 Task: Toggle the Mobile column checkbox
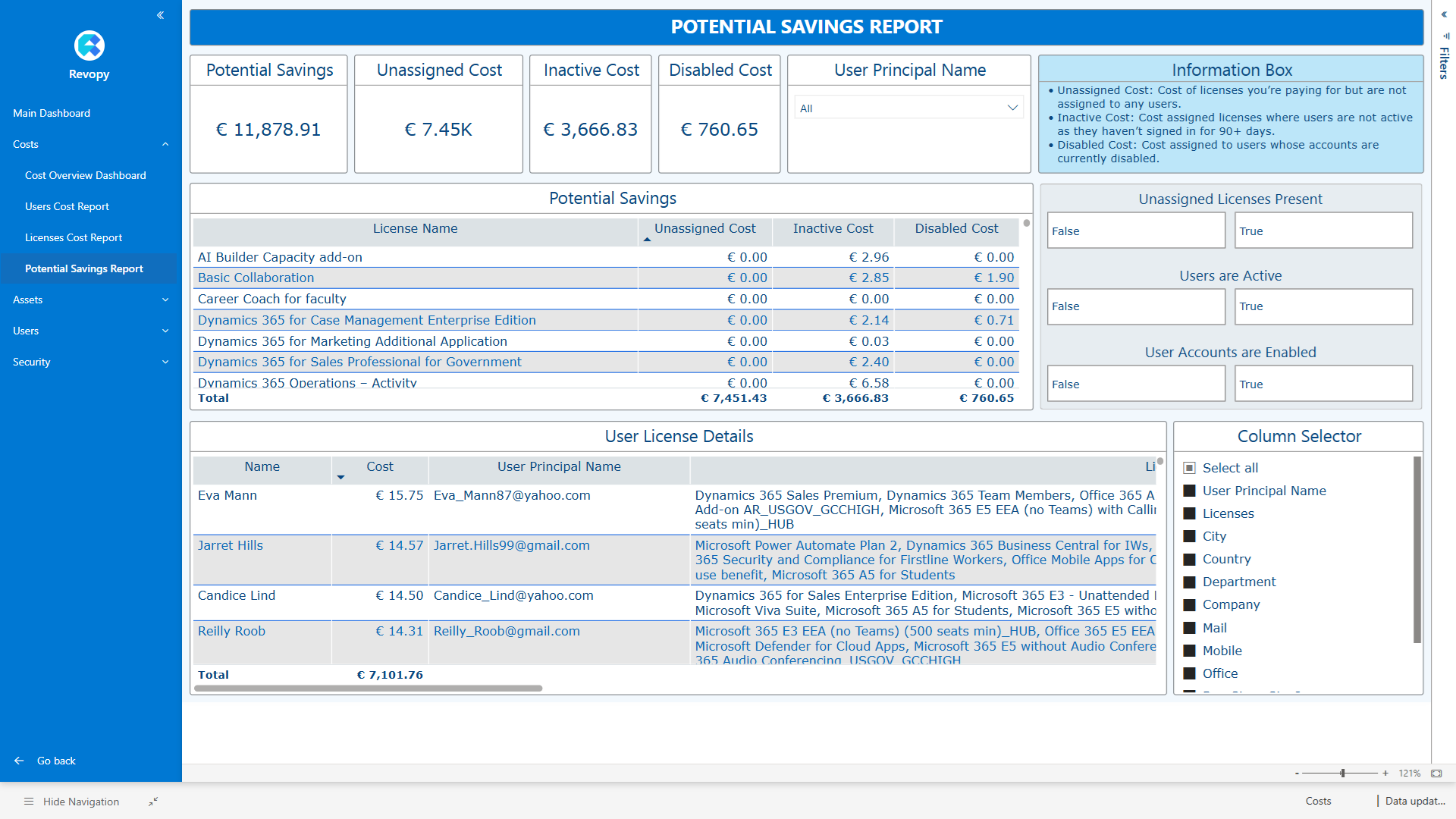(1190, 651)
